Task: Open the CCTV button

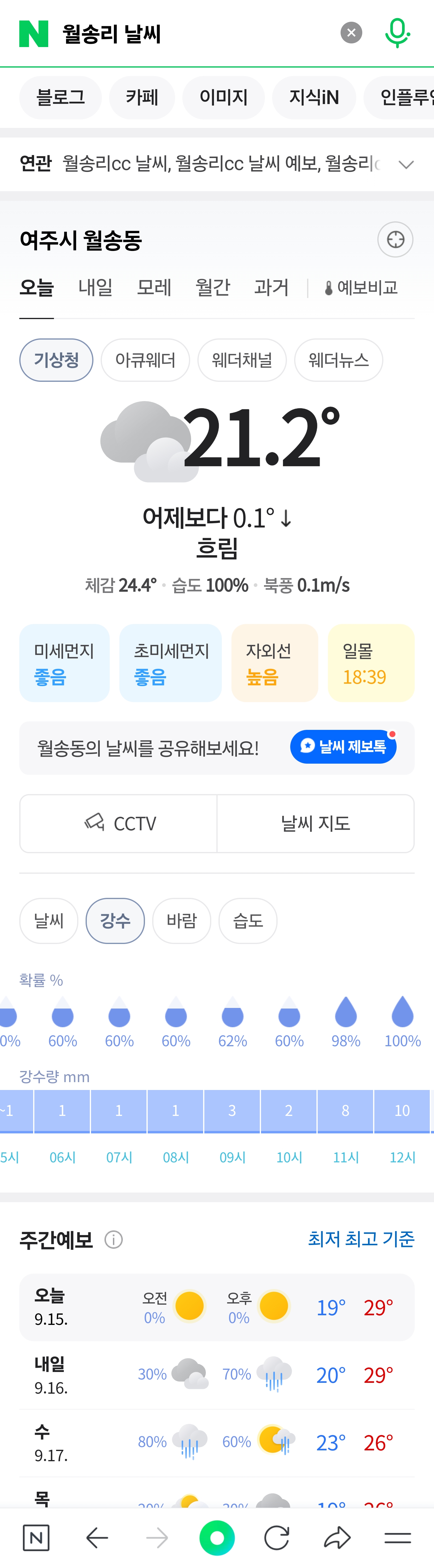Action: pos(119,823)
